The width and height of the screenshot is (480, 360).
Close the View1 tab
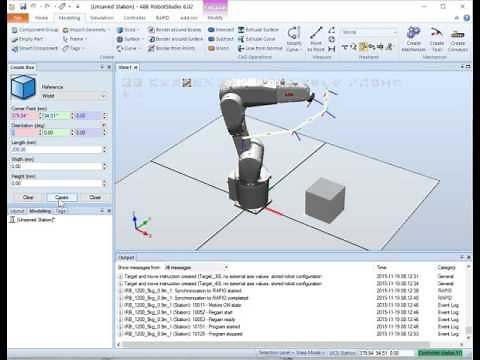[x=136, y=68]
